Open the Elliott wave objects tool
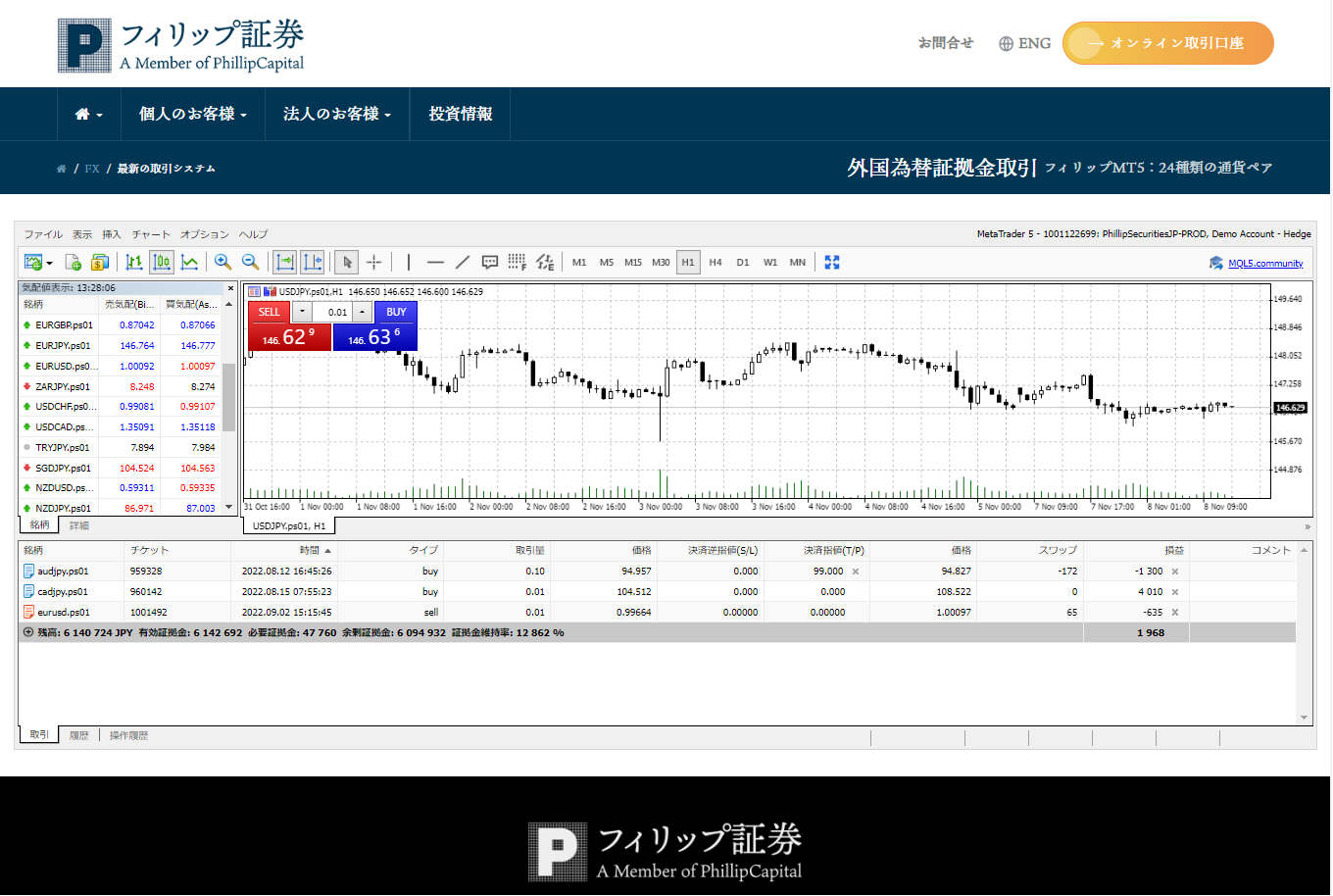This screenshot has width=1333, height=896. click(545, 262)
